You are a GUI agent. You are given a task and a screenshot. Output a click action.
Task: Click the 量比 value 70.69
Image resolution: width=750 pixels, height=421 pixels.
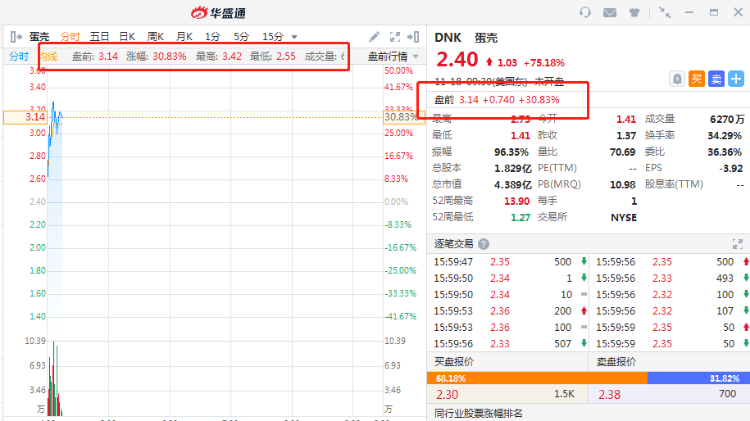coord(622,152)
